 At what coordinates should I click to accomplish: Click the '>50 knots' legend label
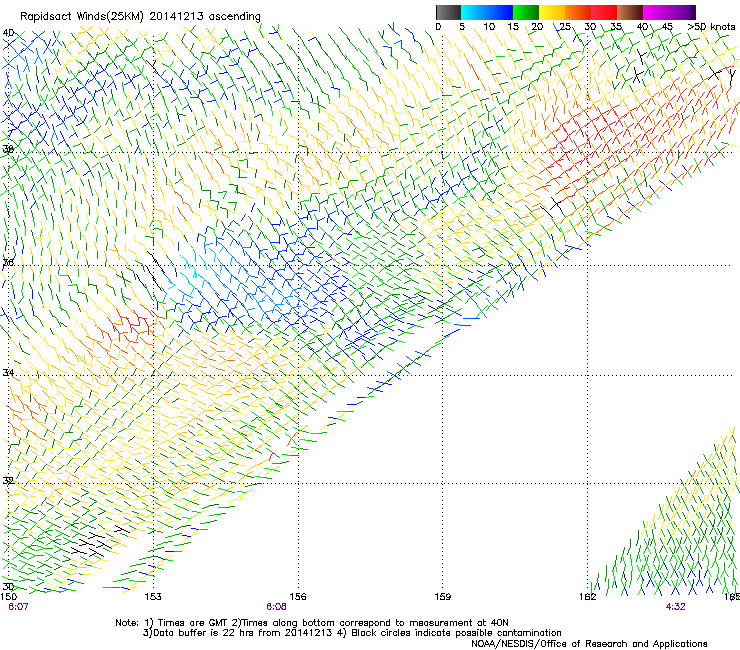pos(711,27)
